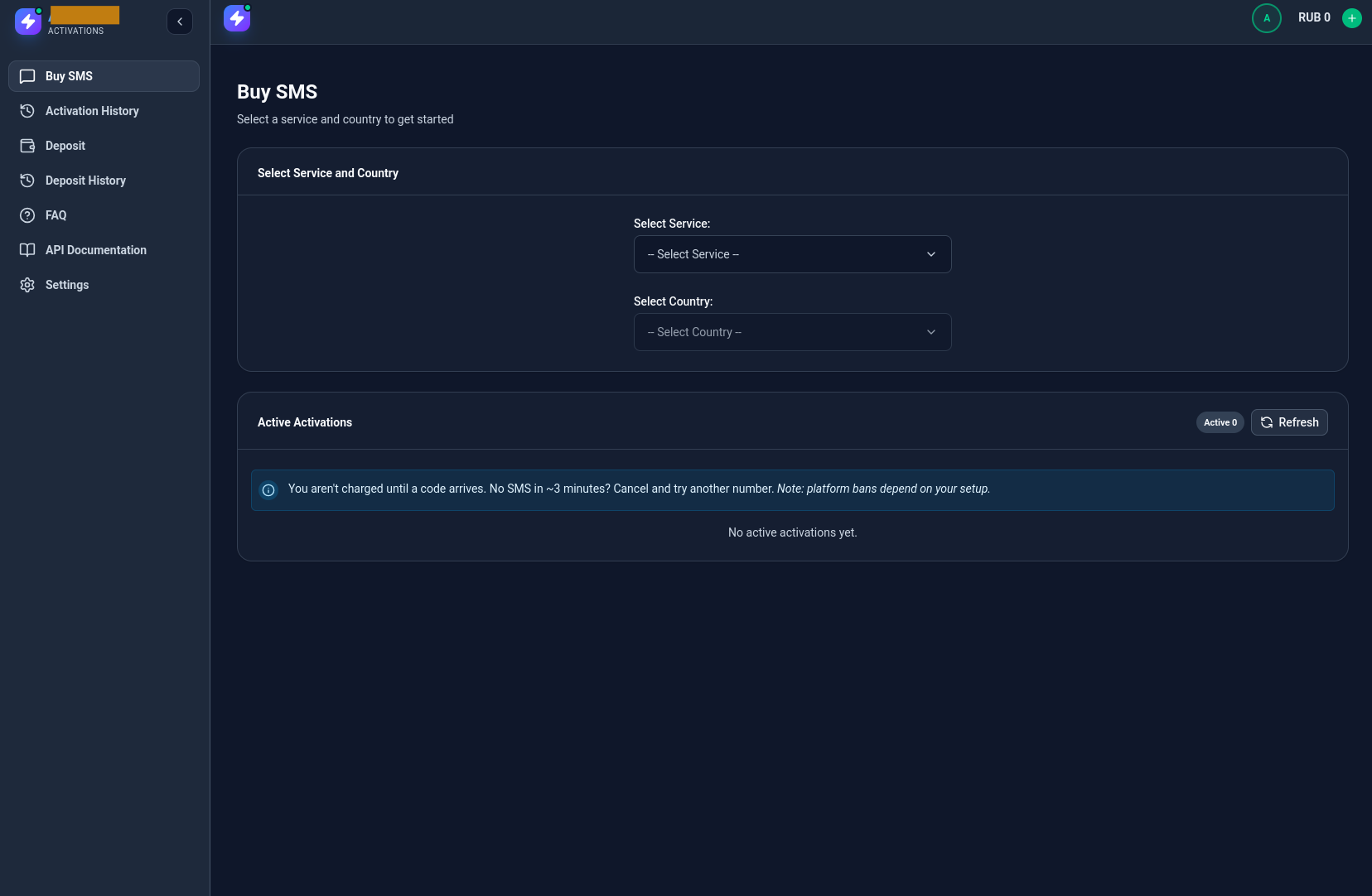Open the Buy SMS page

pyautogui.click(x=104, y=76)
